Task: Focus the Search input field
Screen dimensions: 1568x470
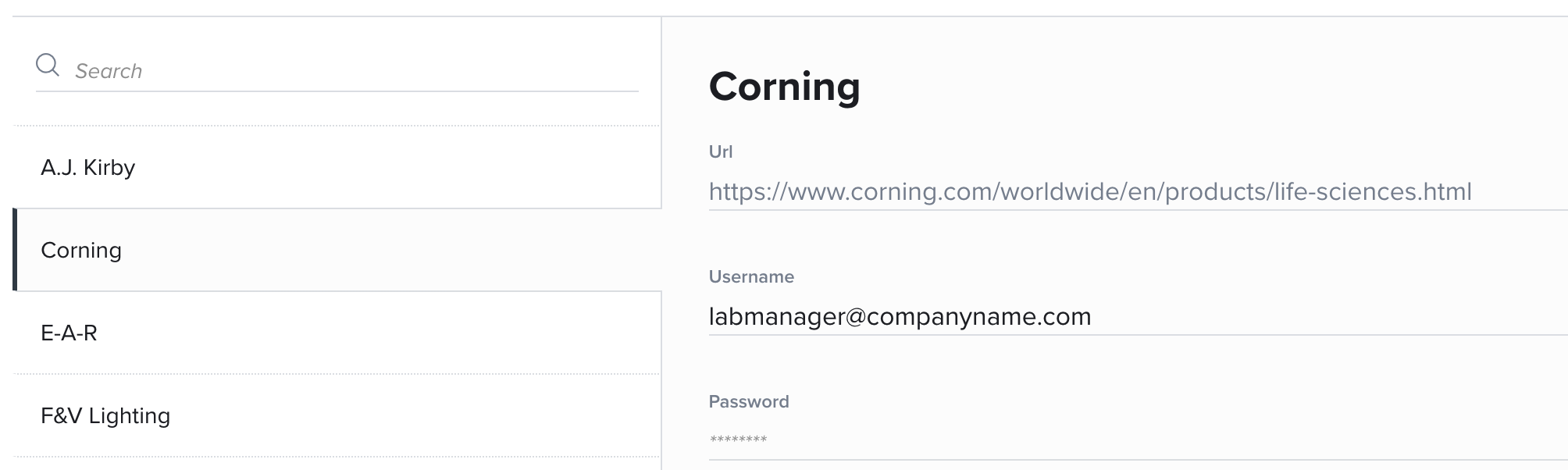Action: [x=356, y=71]
